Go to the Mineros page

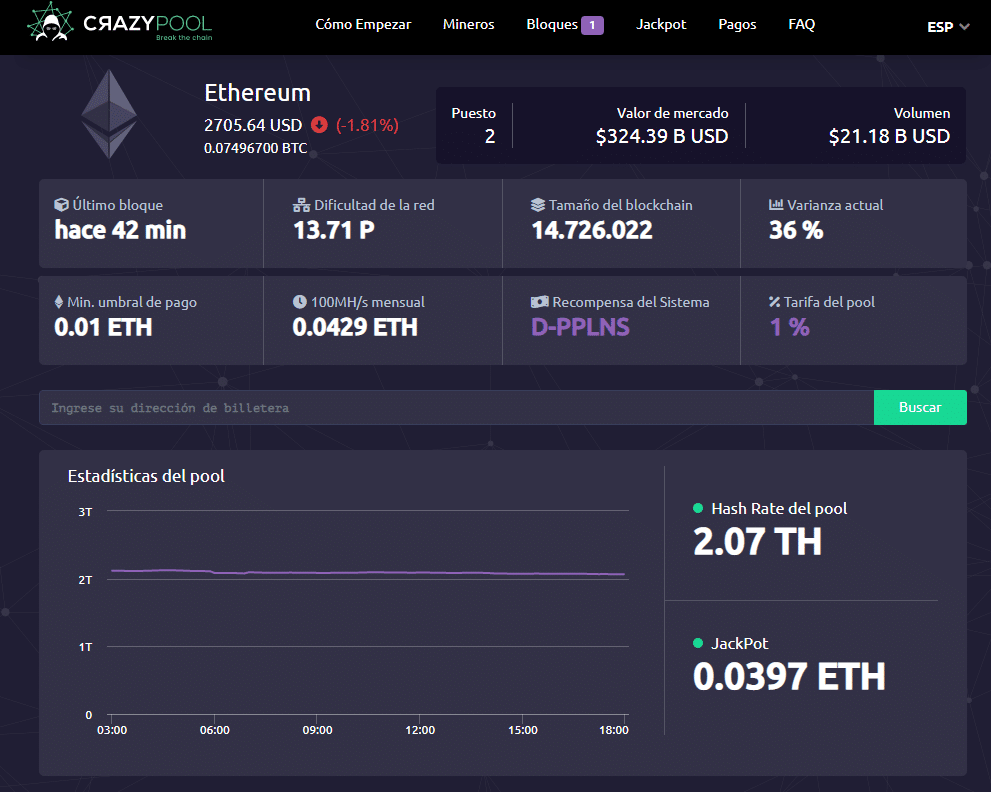[469, 25]
